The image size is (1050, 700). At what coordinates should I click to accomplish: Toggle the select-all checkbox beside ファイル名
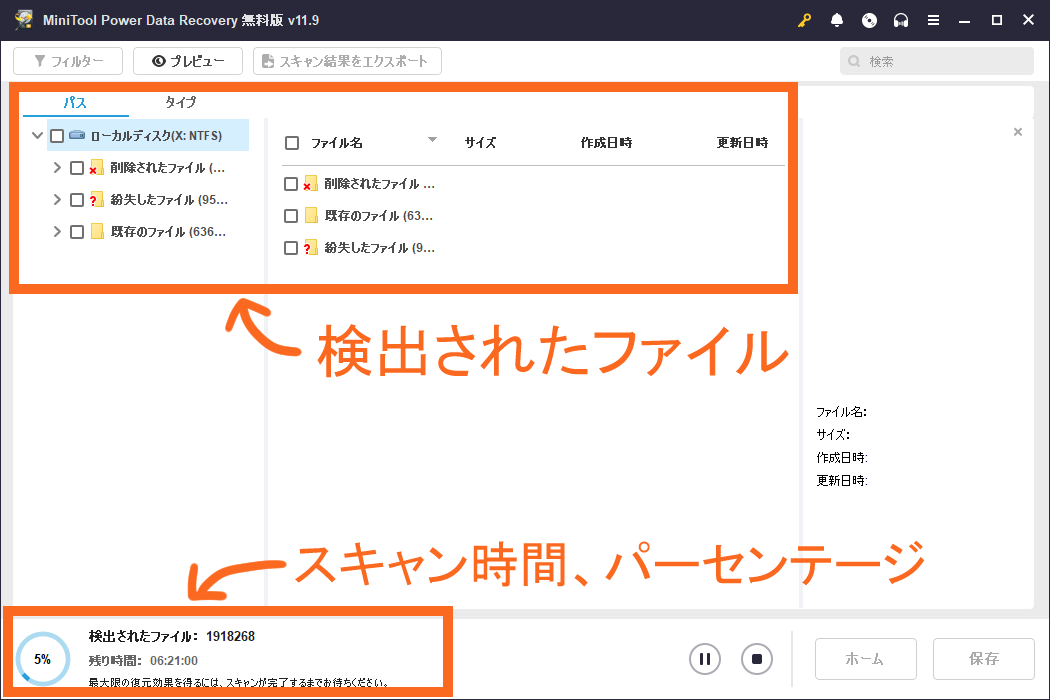292,143
